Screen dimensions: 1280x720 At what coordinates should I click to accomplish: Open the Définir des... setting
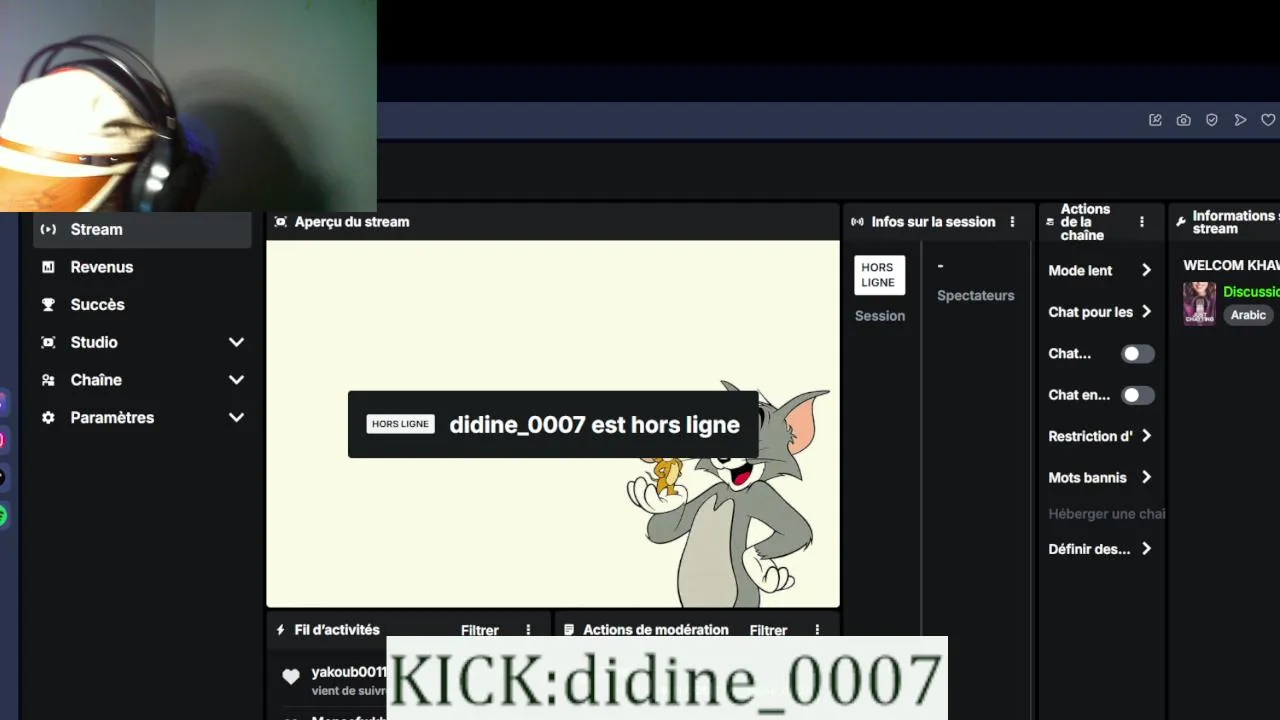(x=1100, y=549)
